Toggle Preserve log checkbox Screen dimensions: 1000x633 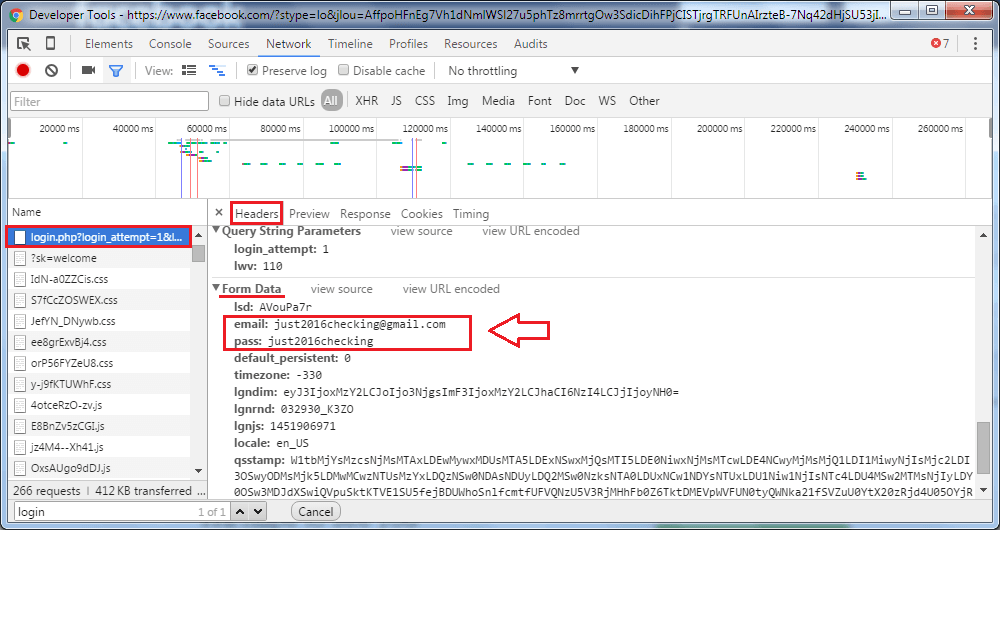[x=253, y=69]
